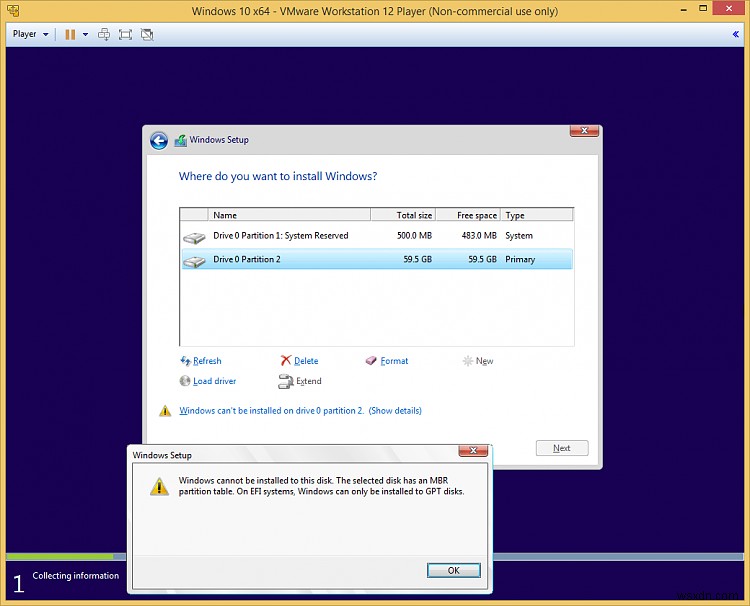Sort by the Total size column header
This screenshot has height=606, width=750.
pyautogui.click(x=403, y=215)
